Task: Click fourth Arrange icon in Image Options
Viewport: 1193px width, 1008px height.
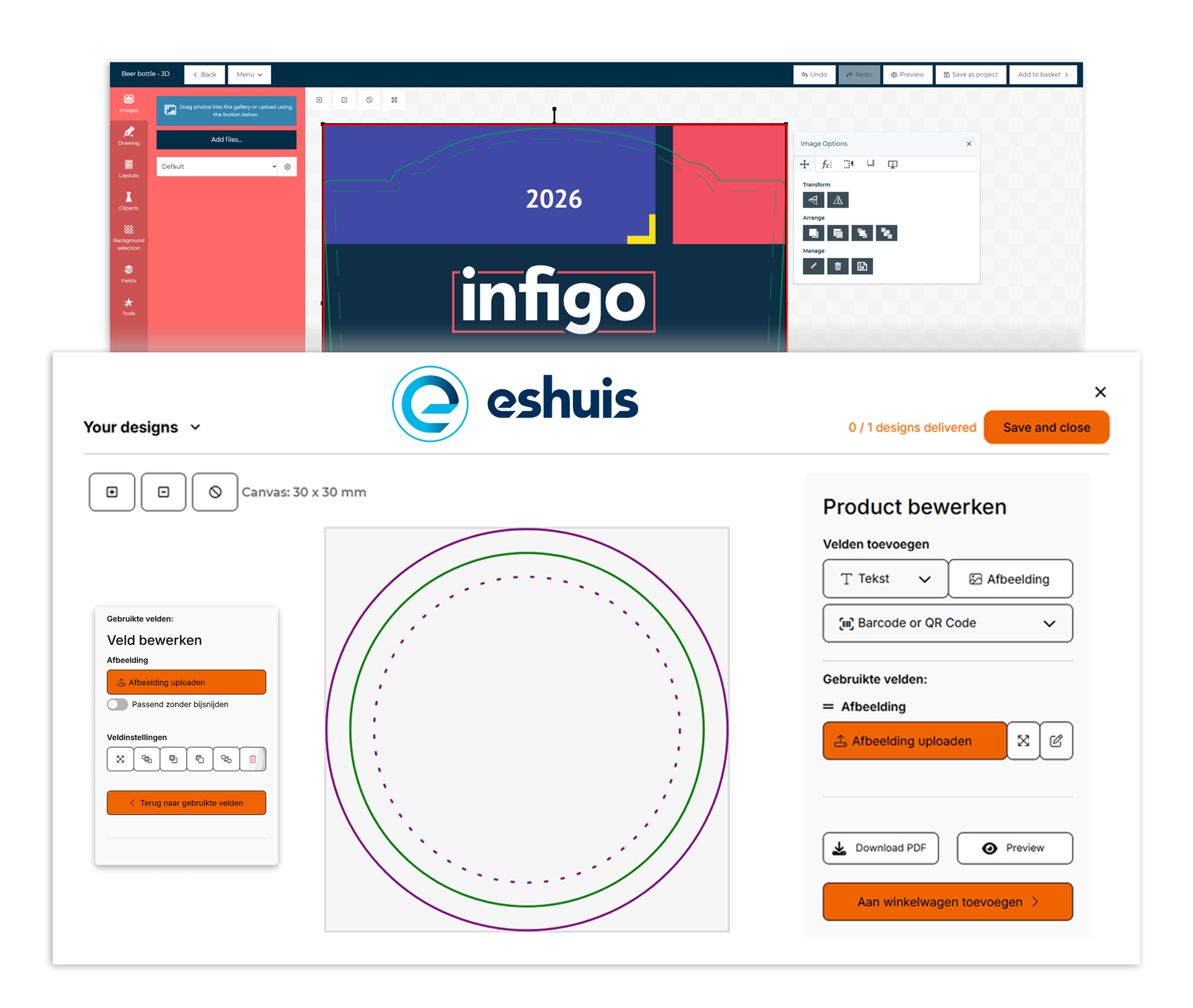Action: pyautogui.click(x=887, y=233)
